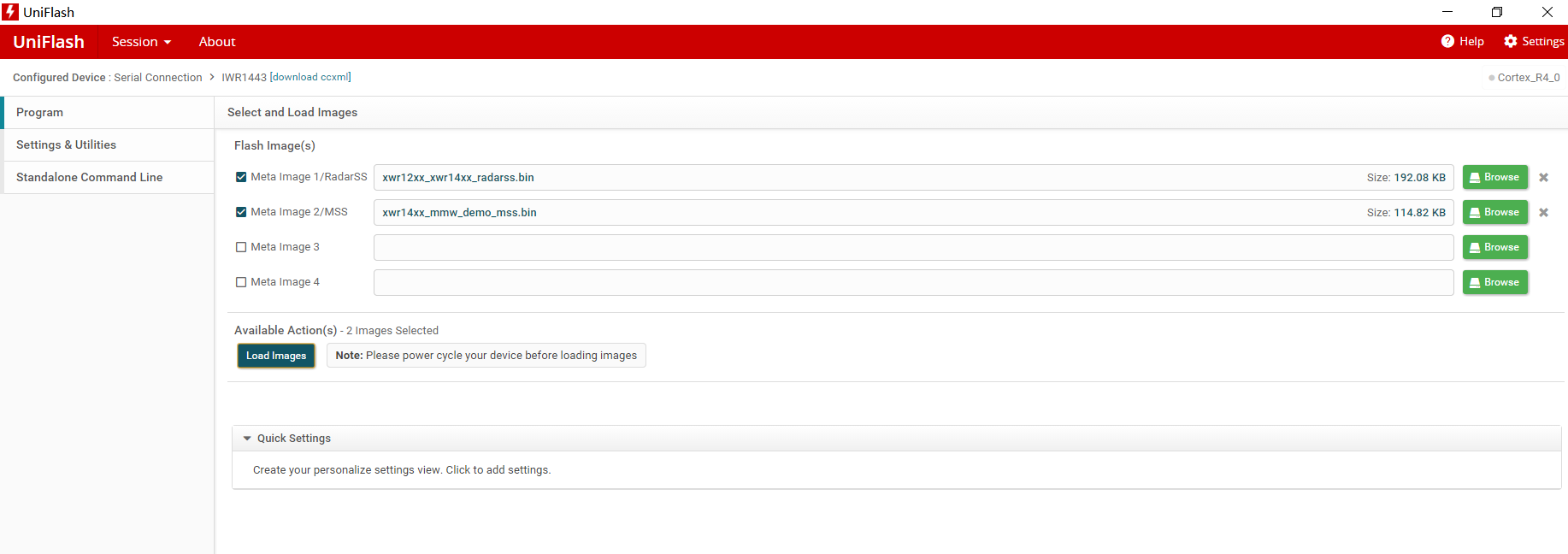The height and width of the screenshot is (554, 1568).
Task: Click the Size: 192.08 KB label
Action: click(x=1406, y=178)
